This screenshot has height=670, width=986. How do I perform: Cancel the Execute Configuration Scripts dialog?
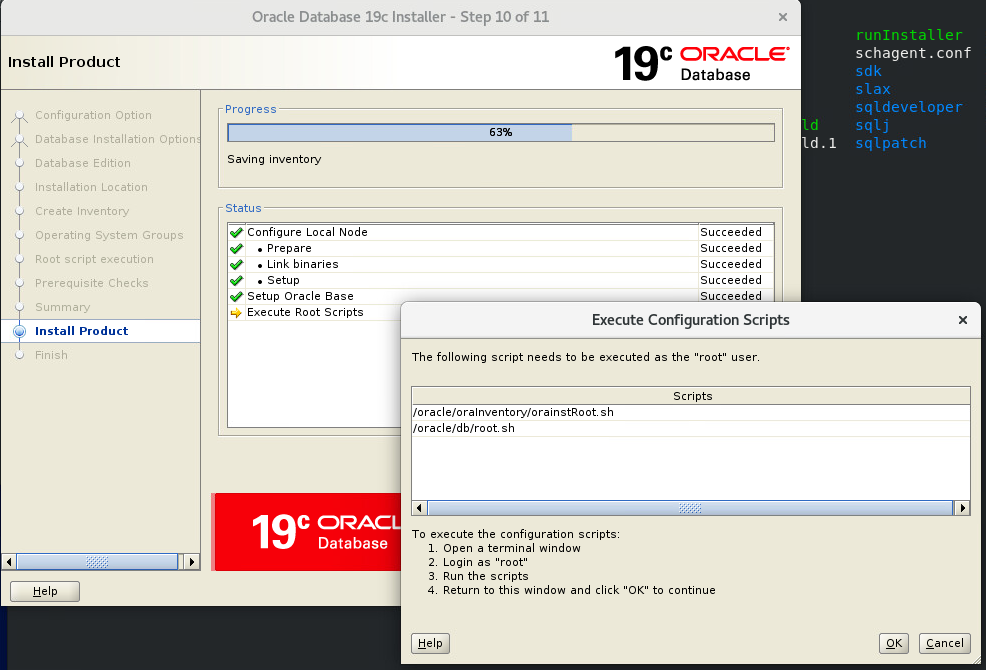944,643
